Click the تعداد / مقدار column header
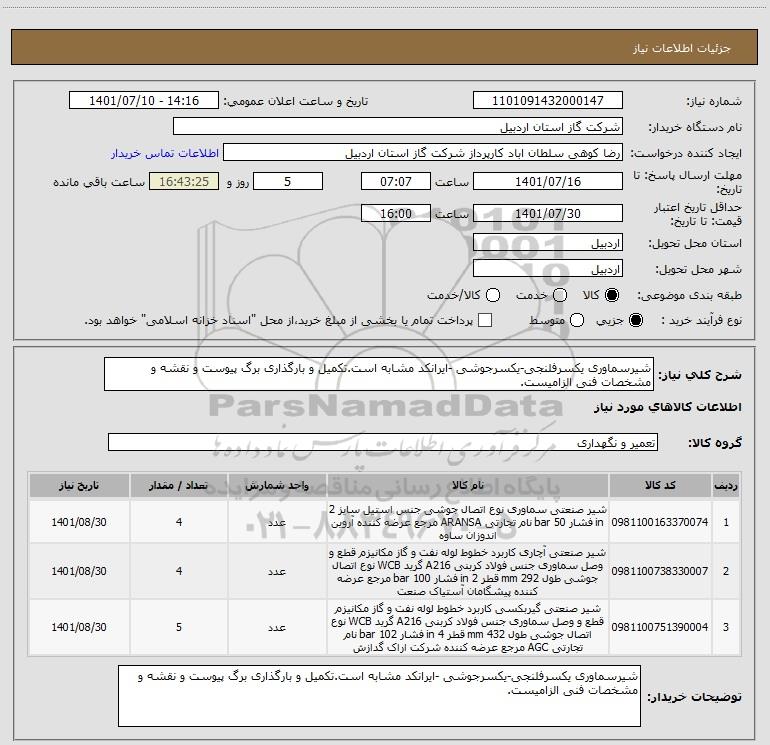The width and height of the screenshot is (770, 745). tap(179, 486)
